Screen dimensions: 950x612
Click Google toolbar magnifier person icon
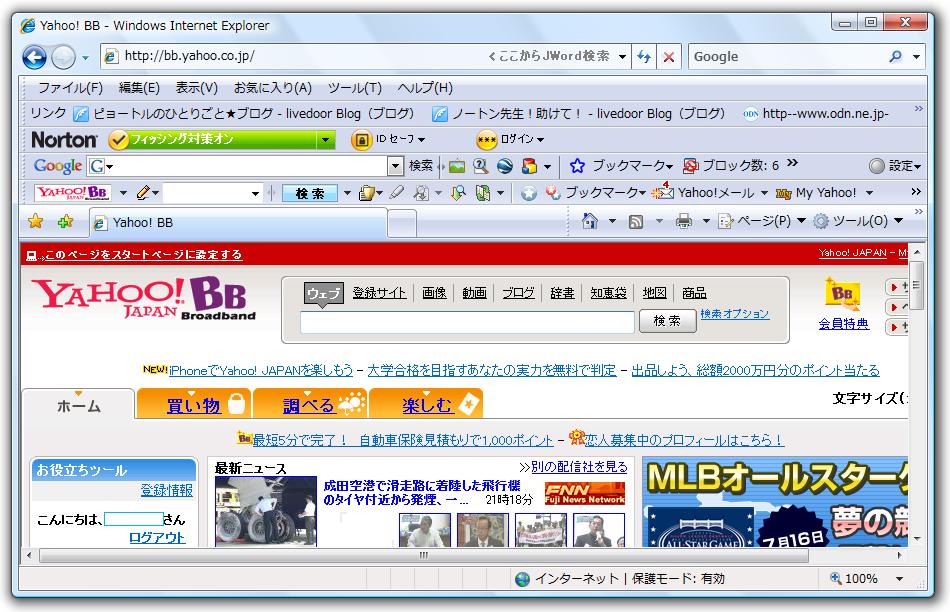tap(480, 165)
